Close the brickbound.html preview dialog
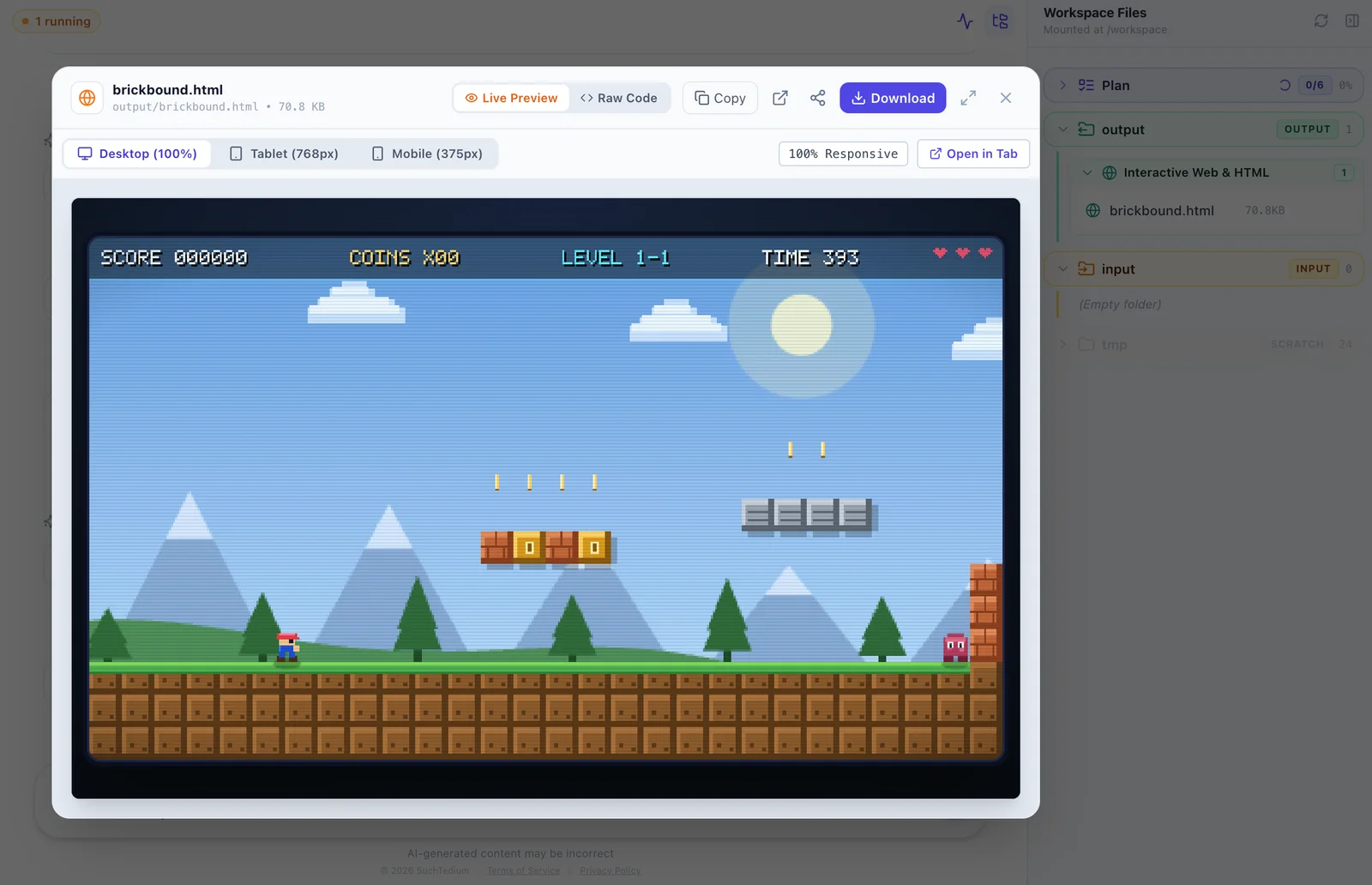Image resolution: width=1372 pixels, height=885 pixels. point(1006,98)
